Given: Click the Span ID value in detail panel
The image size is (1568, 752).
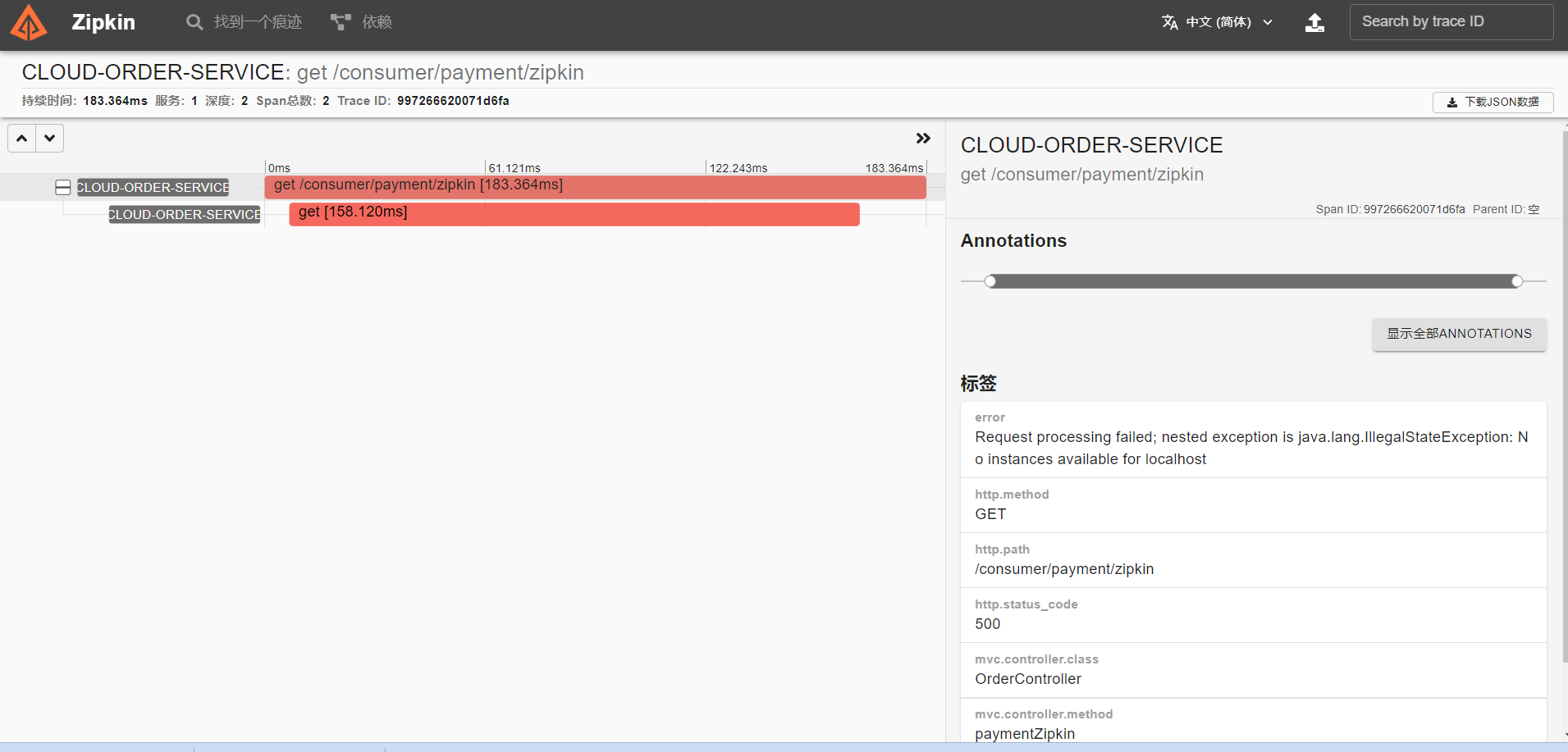Looking at the screenshot, I should (x=1415, y=209).
